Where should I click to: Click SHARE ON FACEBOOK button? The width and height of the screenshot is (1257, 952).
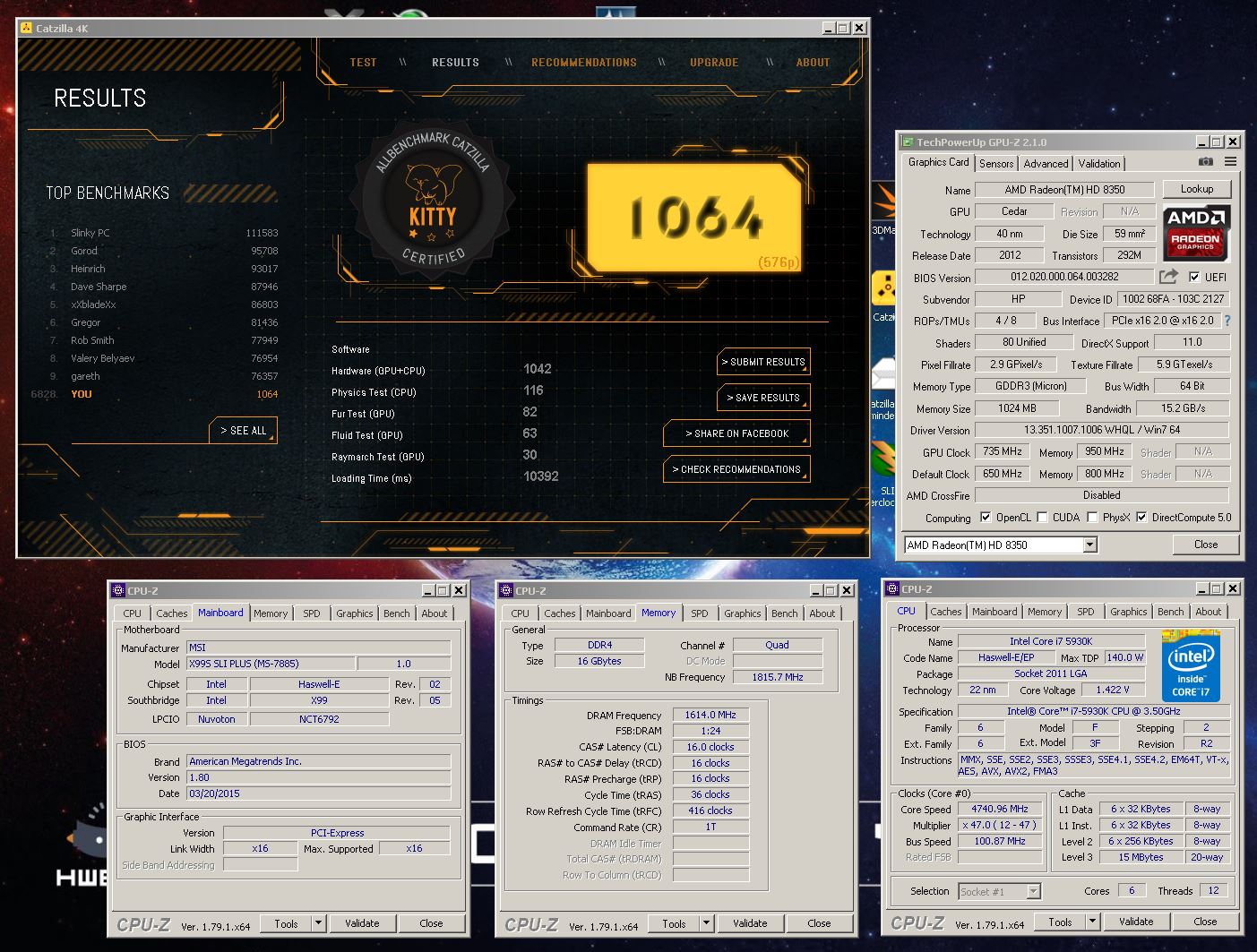pyautogui.click(x=736, y=433)
